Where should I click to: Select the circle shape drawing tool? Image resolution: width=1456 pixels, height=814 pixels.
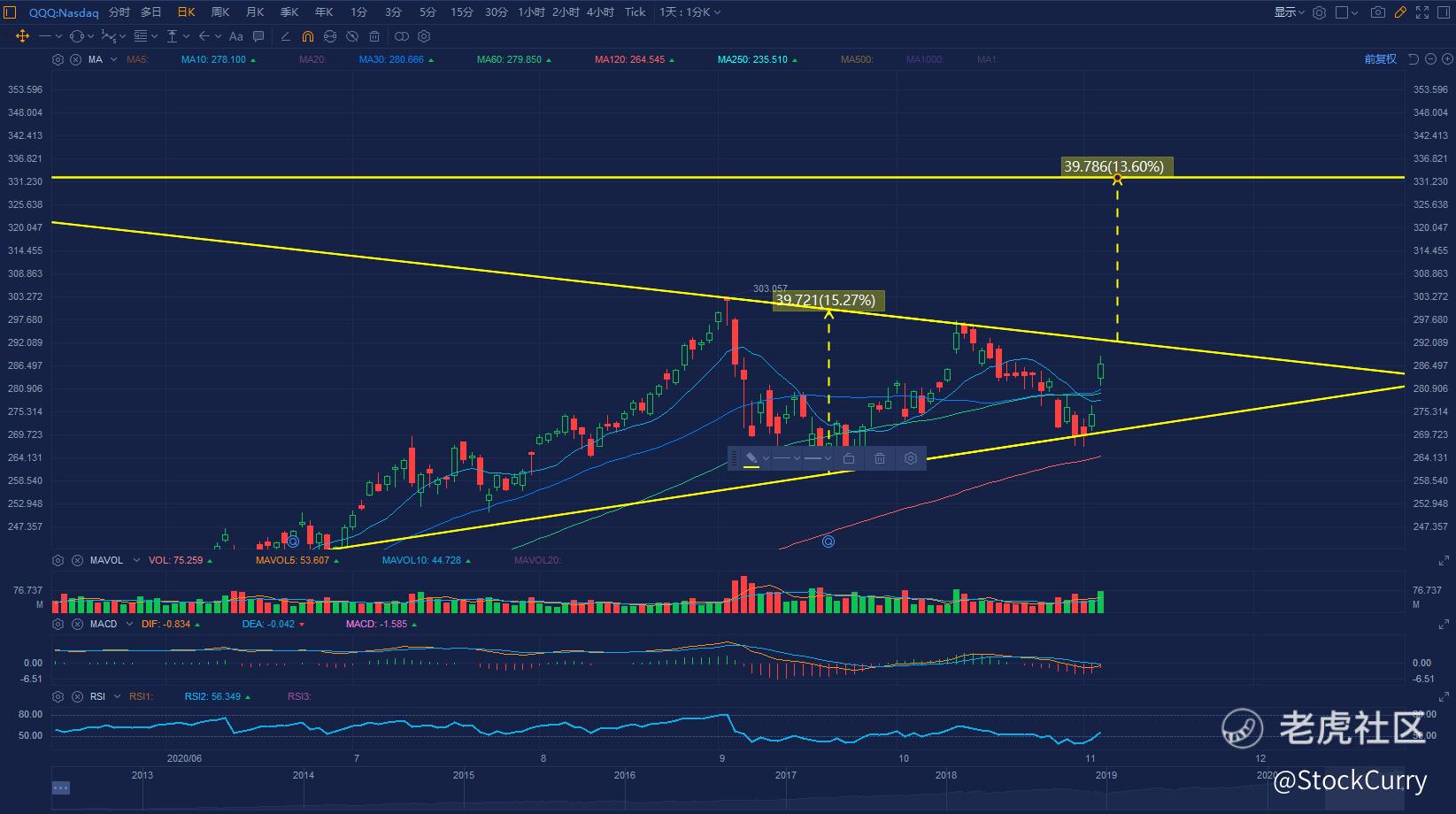click(76, 36)
